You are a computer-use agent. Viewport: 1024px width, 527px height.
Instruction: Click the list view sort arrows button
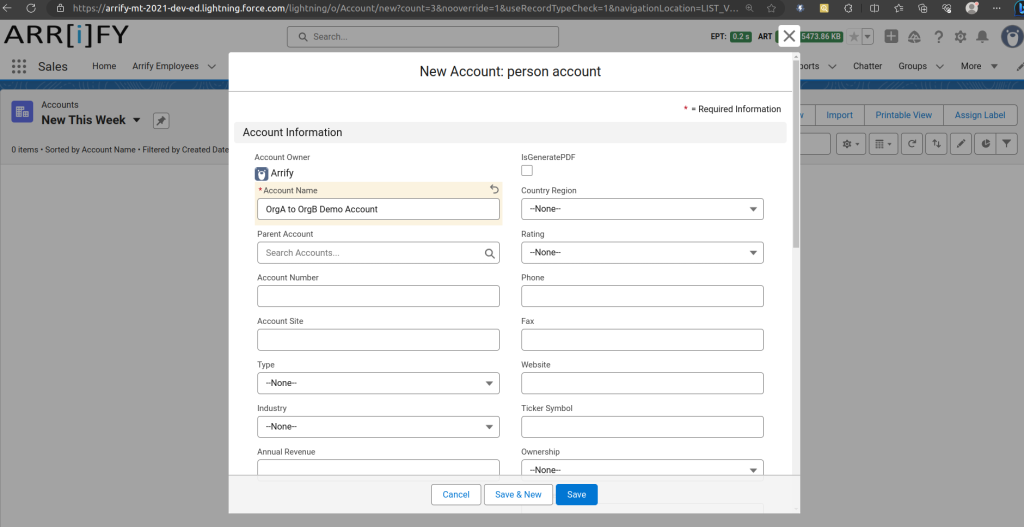pos(936,144)
